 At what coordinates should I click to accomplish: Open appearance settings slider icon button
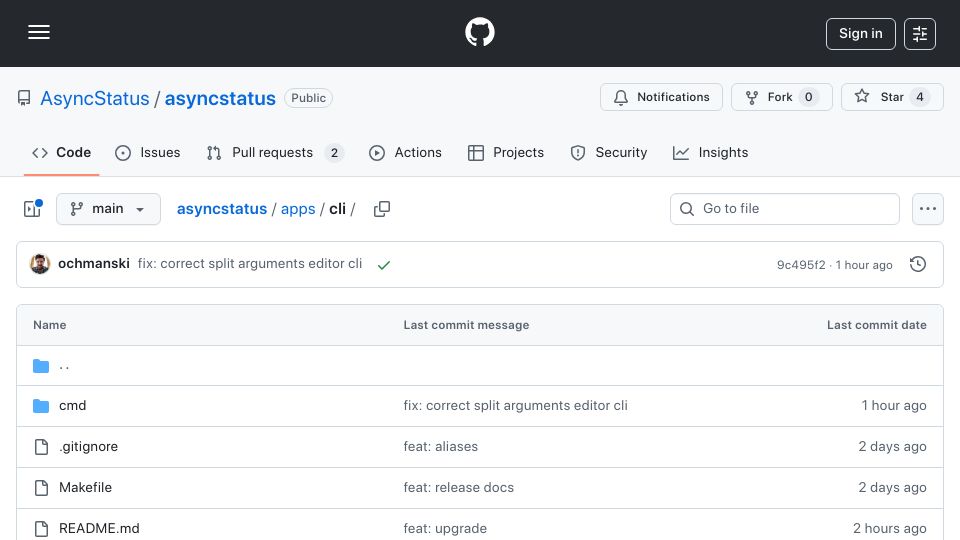point(920,34)
